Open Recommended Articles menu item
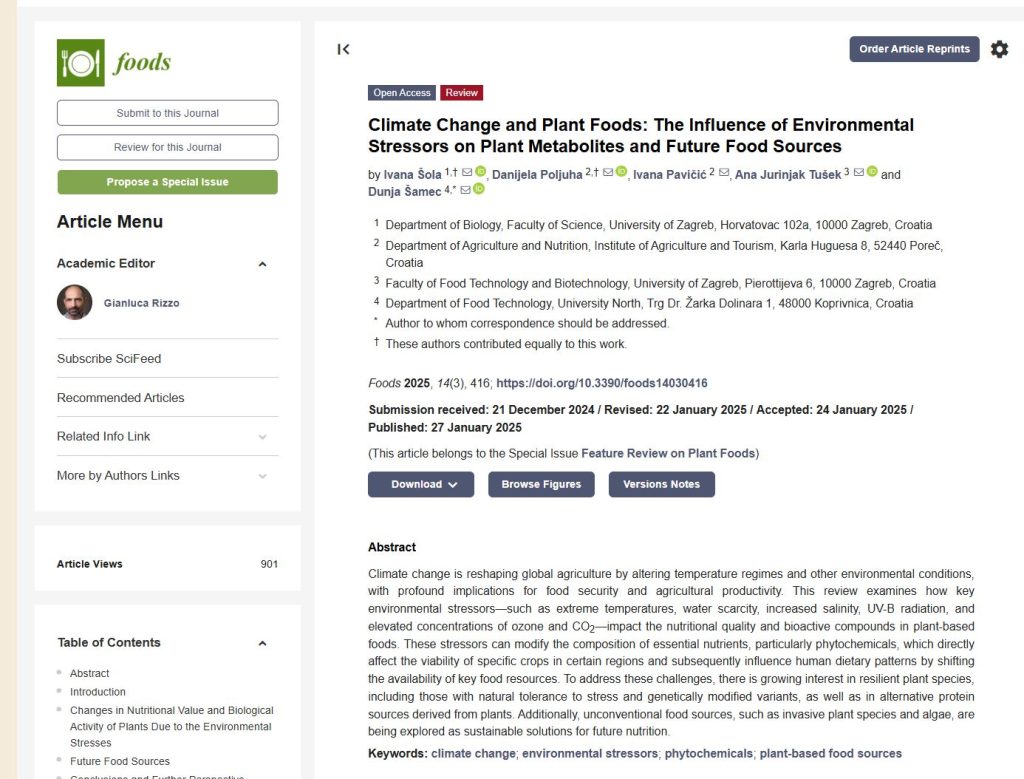Image resolution: width=1024 pixels, height=779 pixels. 121,398
